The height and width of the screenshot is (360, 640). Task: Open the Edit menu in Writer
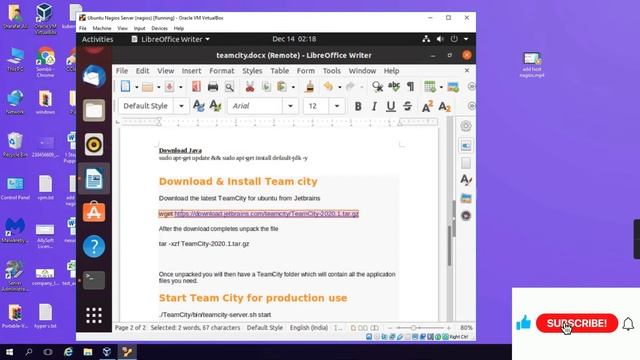click(x=142, y=71)
